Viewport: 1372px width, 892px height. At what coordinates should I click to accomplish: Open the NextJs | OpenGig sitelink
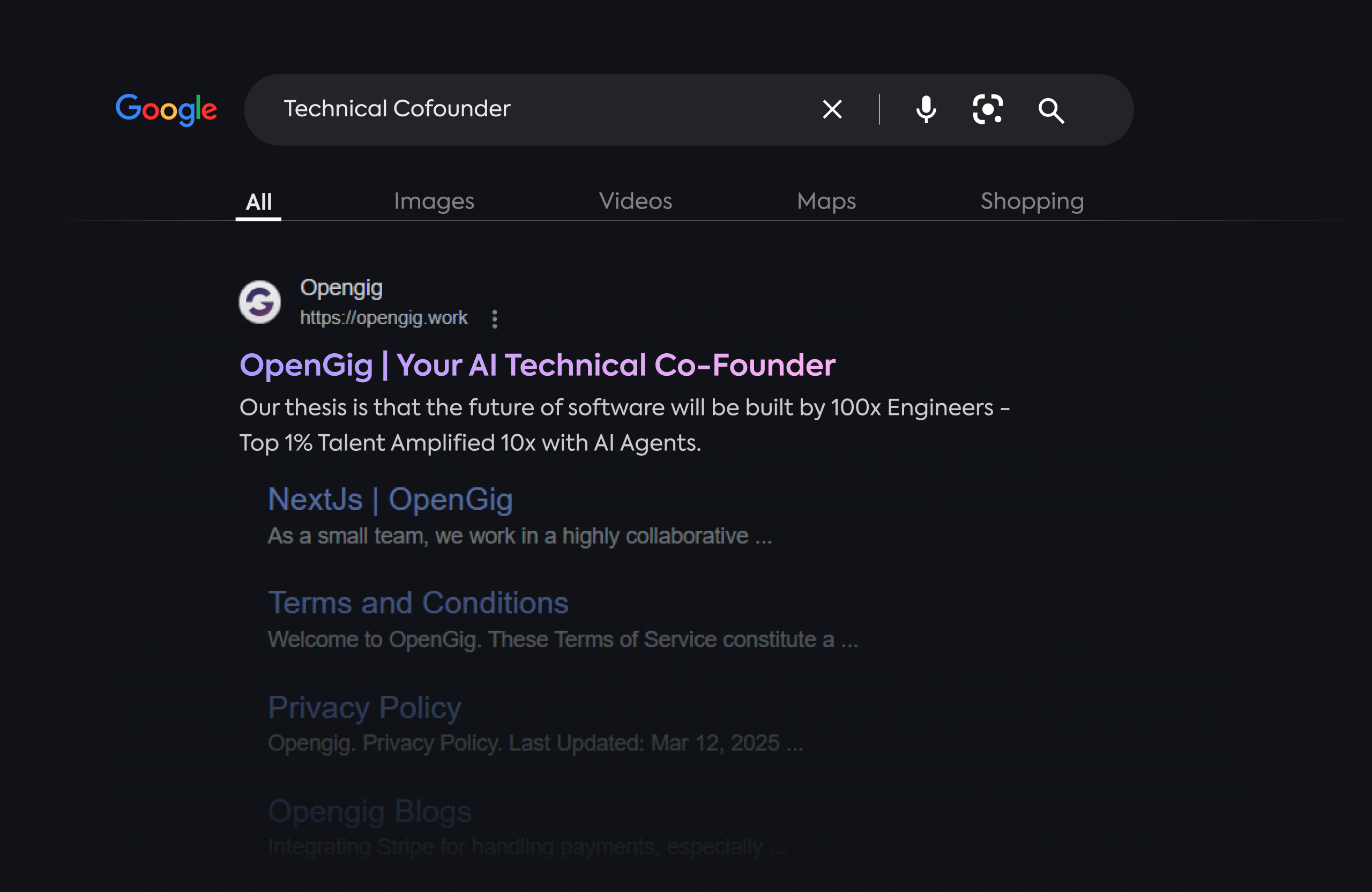tap(390, 499)
